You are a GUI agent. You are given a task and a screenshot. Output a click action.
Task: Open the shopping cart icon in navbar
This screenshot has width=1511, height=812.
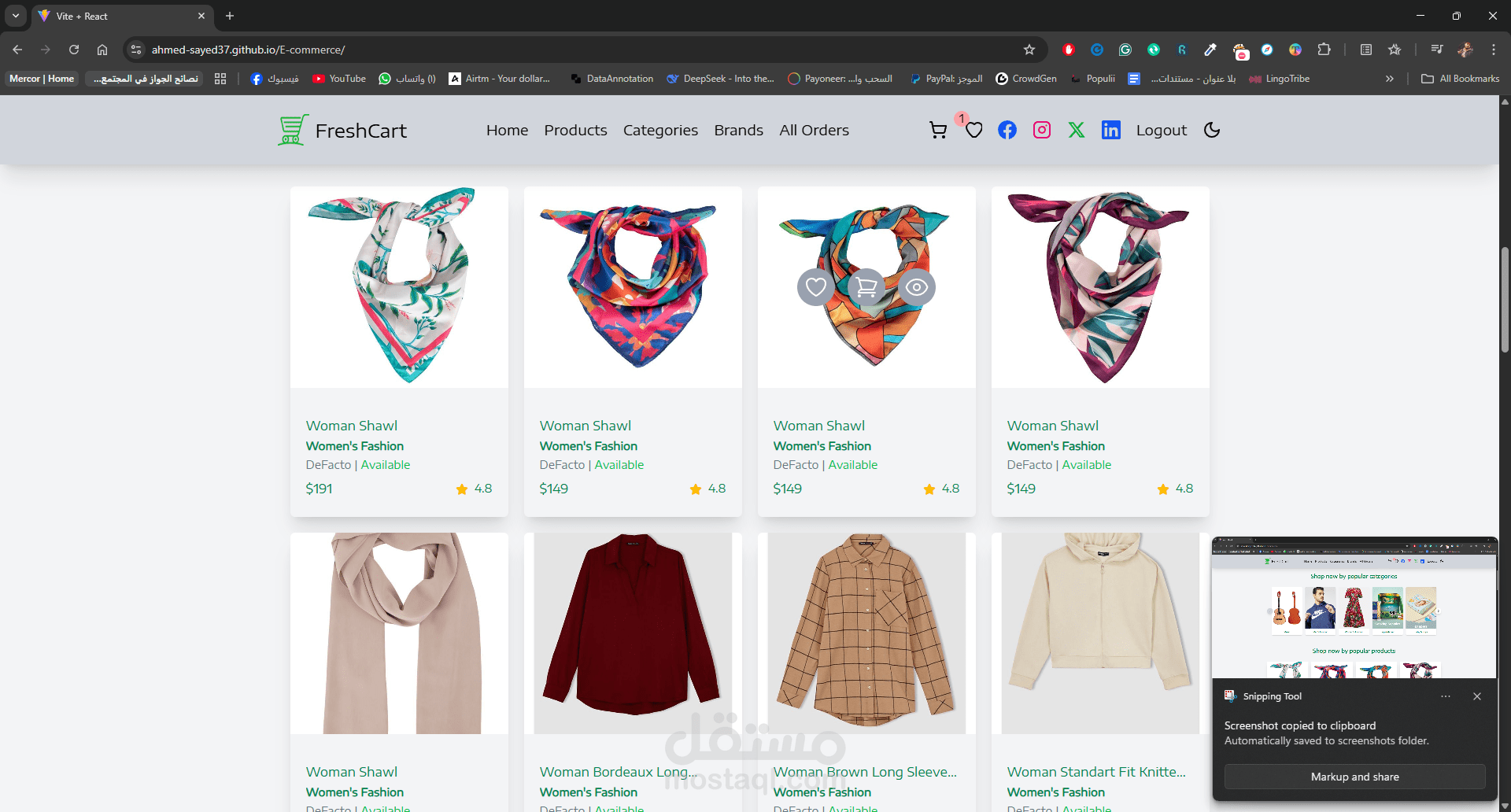pos(938,130)
